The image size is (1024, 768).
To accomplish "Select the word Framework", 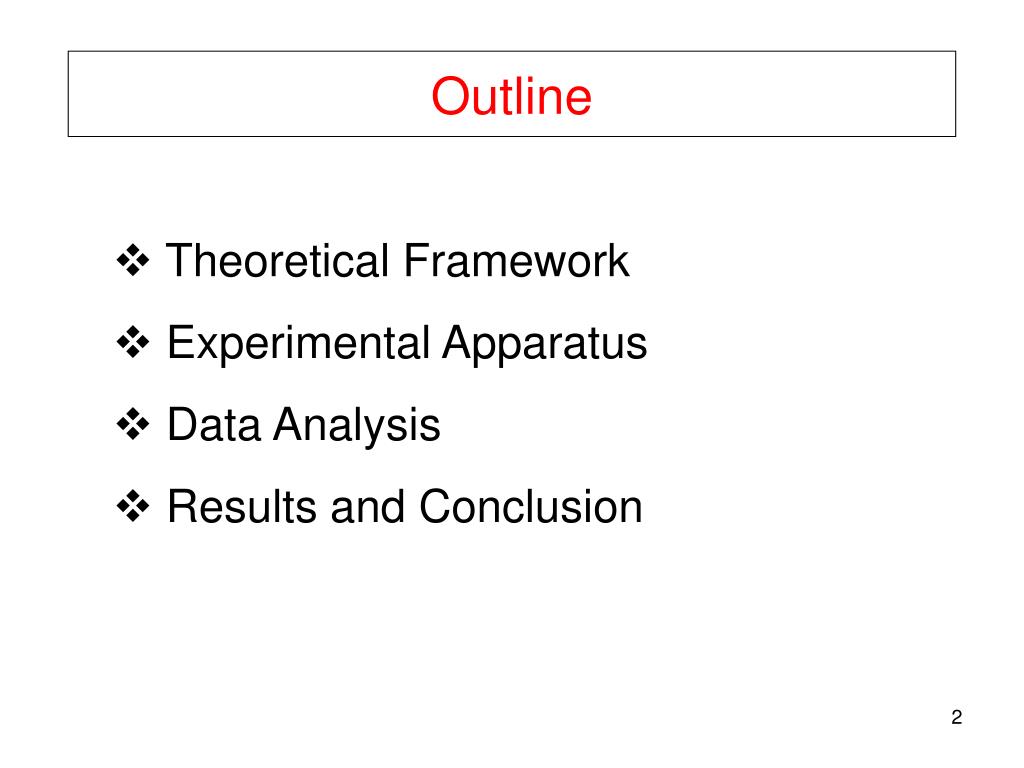I will pyautogui.click(x=517, y=261).
